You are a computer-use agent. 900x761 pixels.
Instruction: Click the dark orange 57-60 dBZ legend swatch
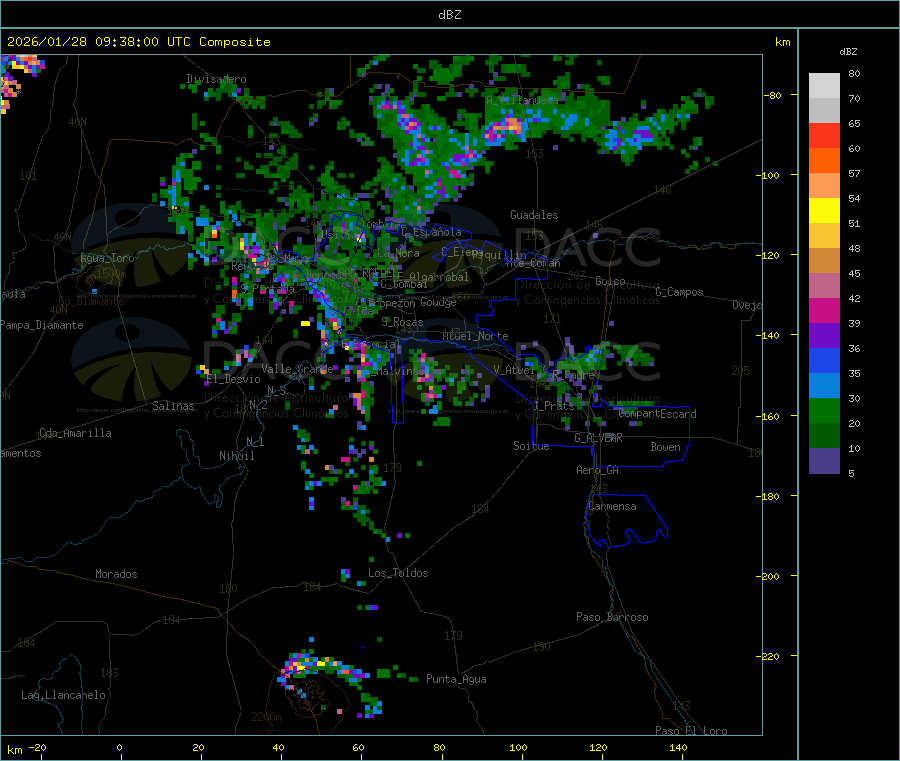(824, 161)
